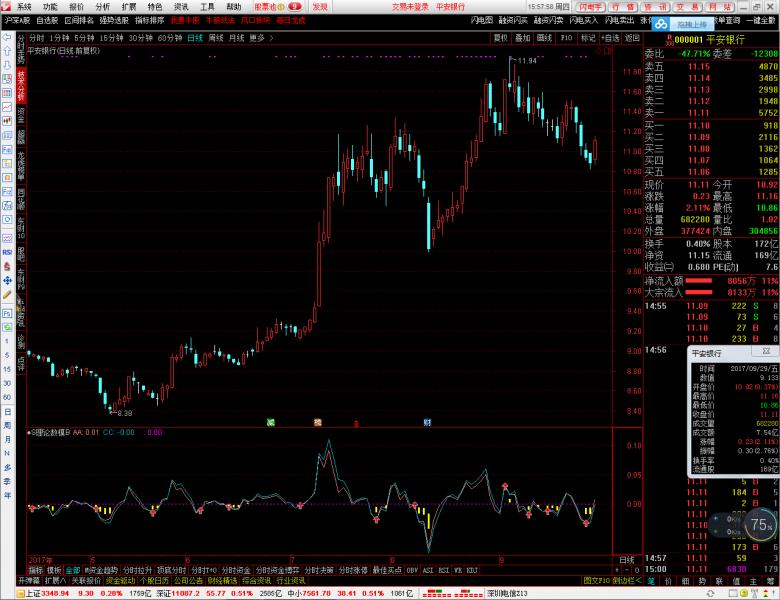Click the refresh icon in the status bar
This screenshot has height=600, width=780.
[710, 594]
